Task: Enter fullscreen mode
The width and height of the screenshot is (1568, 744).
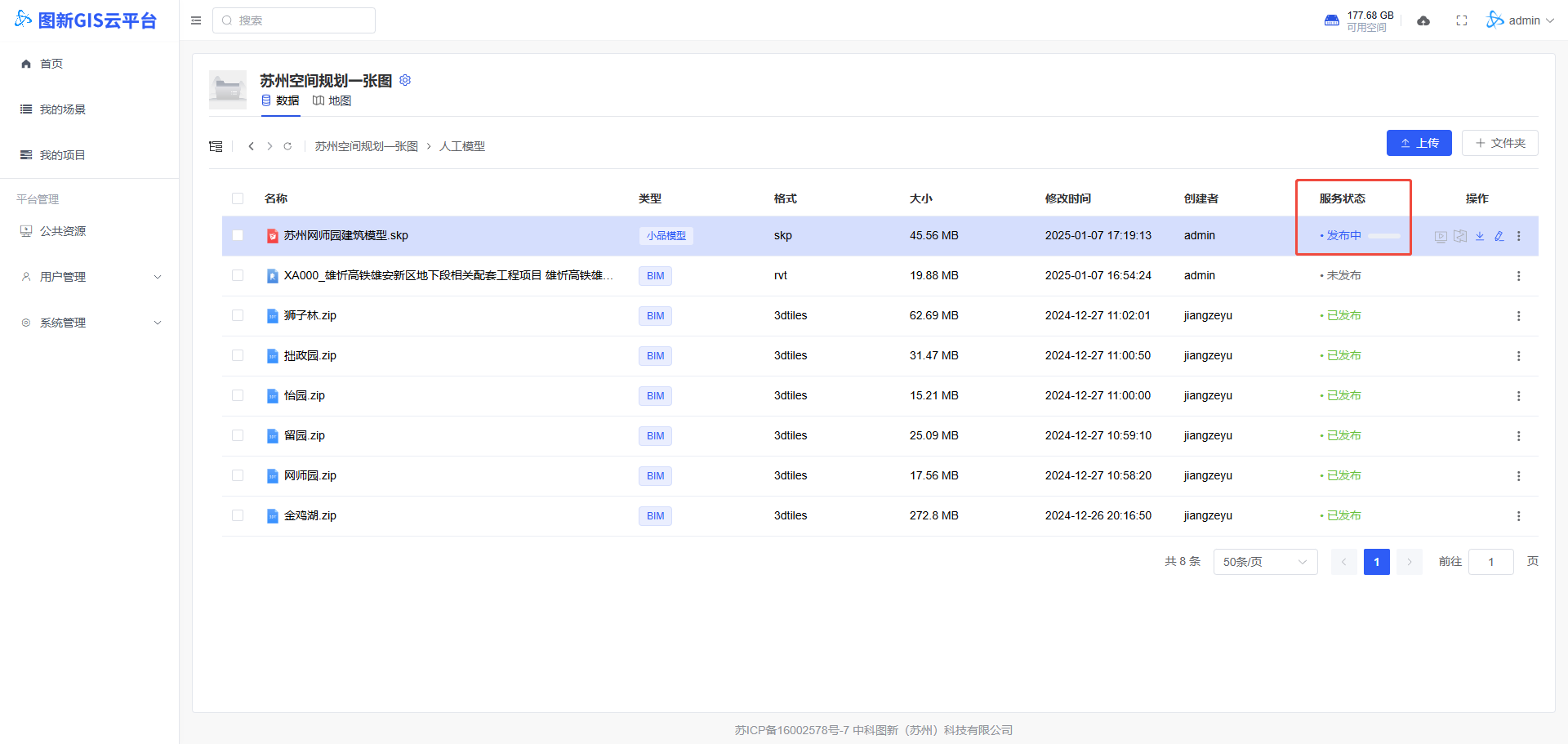Action: [1462, 20]
